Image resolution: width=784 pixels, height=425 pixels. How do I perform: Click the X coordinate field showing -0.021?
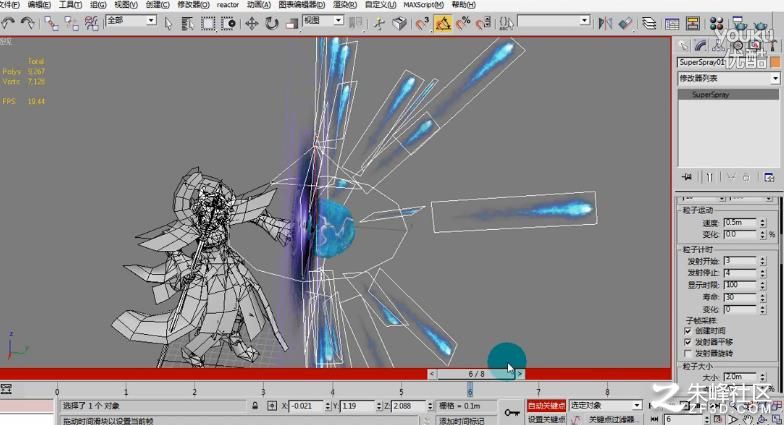[306, 406]
